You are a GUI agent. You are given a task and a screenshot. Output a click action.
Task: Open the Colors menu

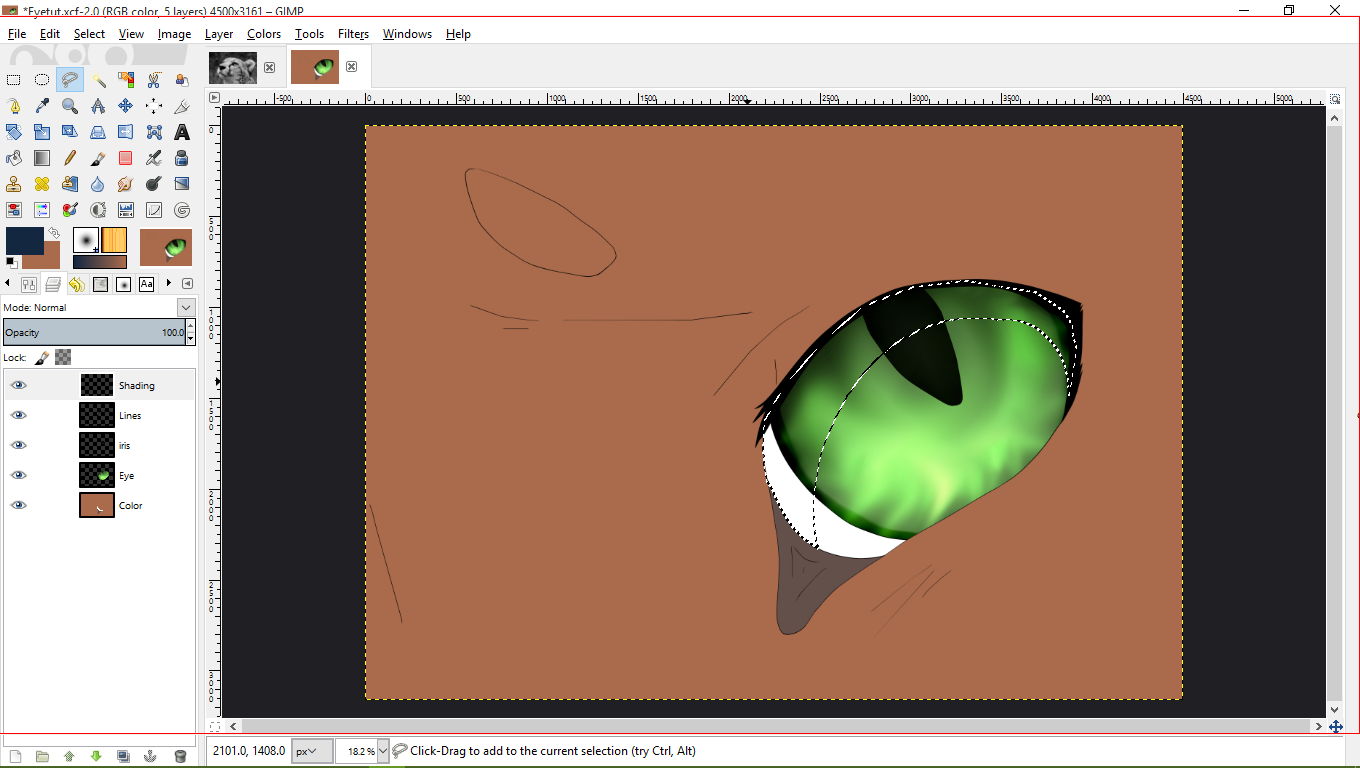pyautogui.click(x=264, y=34)
